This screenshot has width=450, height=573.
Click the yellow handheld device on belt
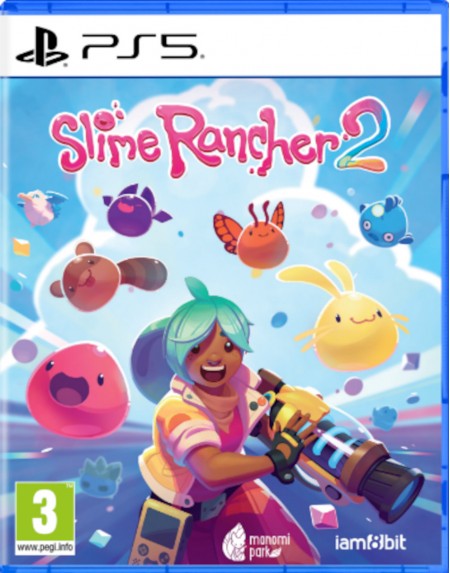pyautogui.click(x=160, y=532)
